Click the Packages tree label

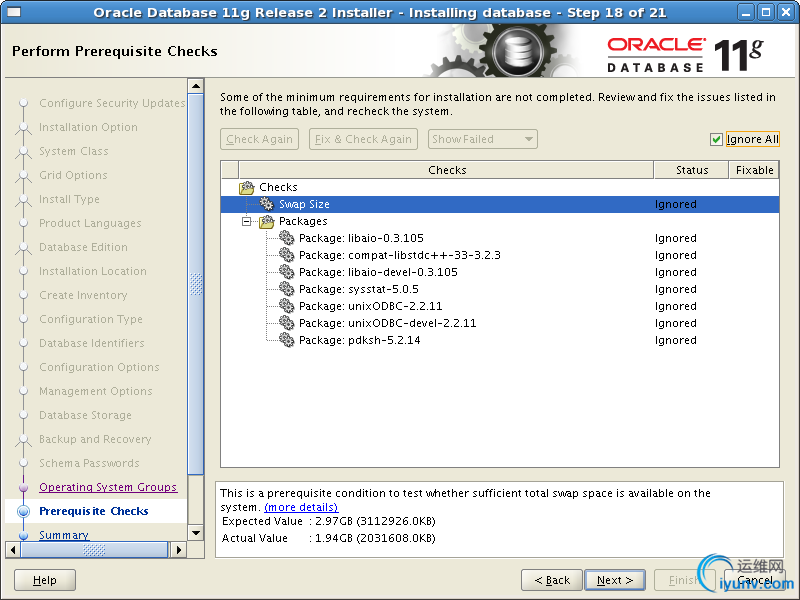pyautogui.click(x=303, y=221)
